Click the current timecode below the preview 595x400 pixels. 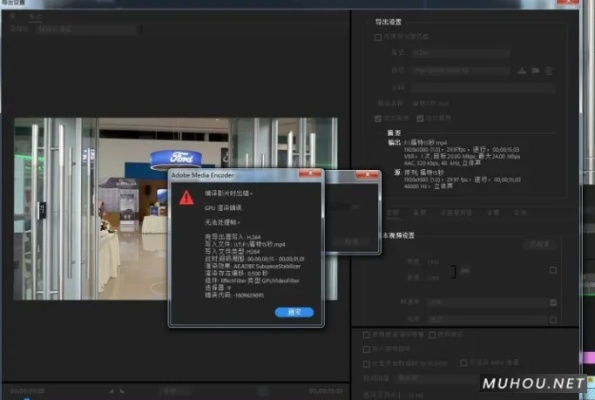pyautogui.click(x=27, y=391)
